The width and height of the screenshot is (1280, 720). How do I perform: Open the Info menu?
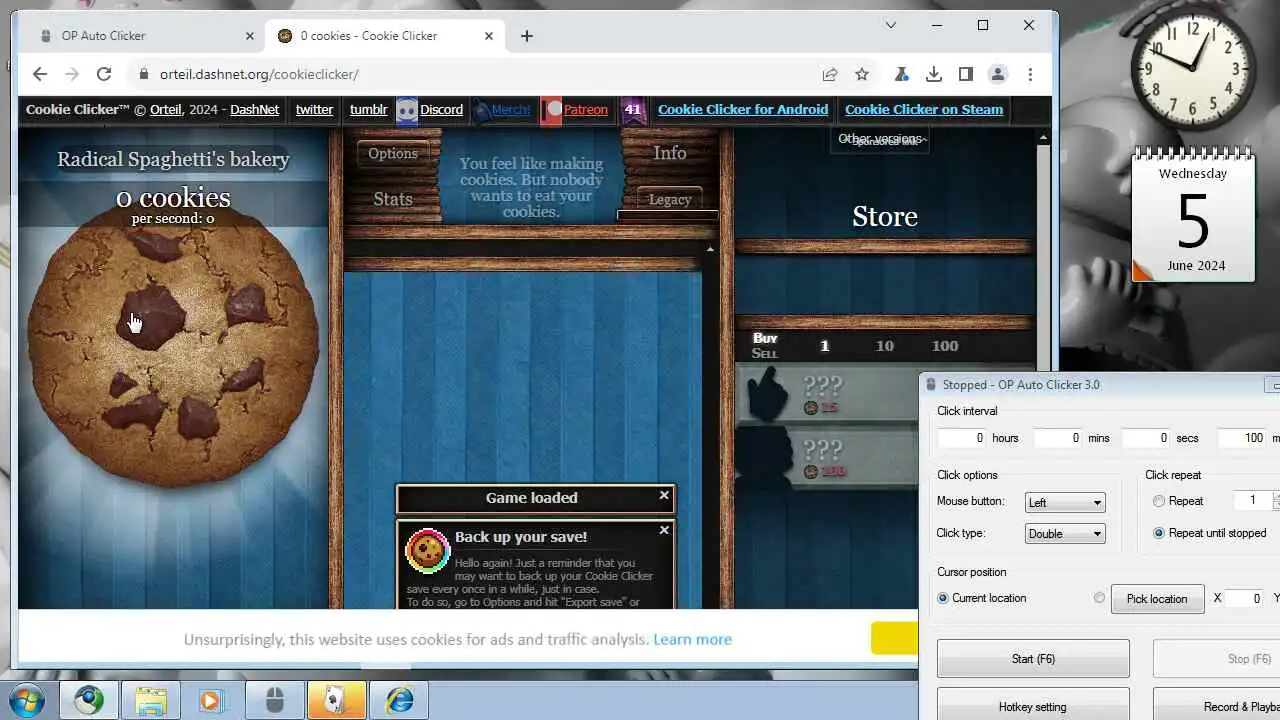pos(670,153)
